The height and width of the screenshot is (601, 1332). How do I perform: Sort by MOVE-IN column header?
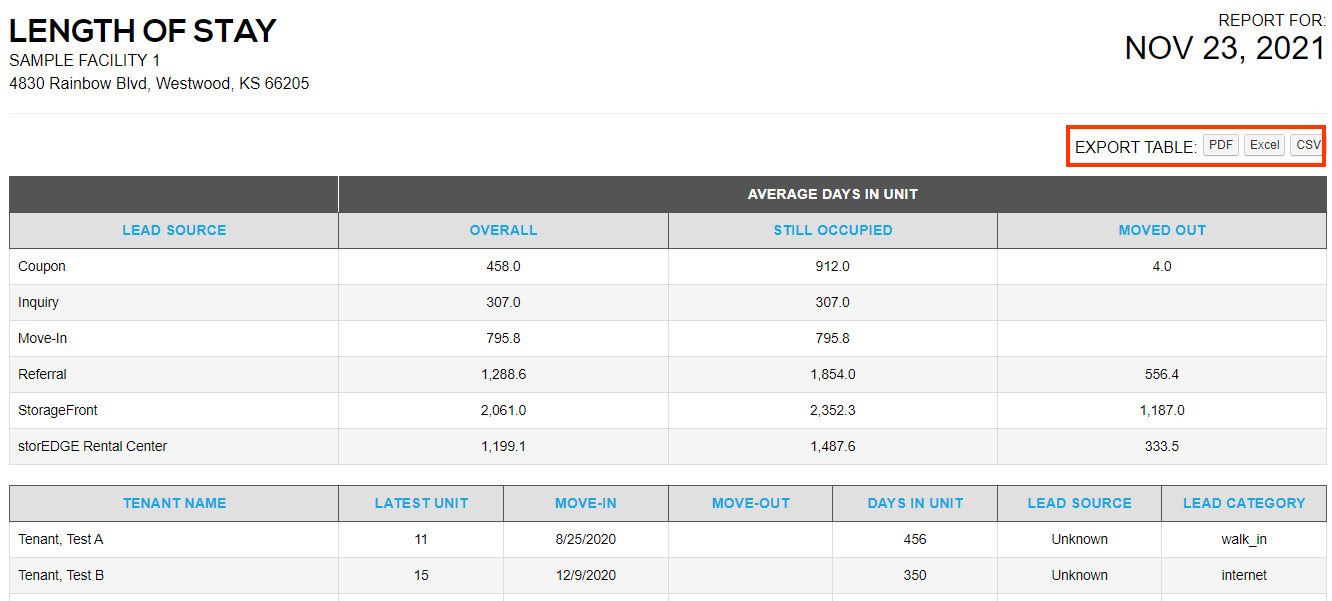pyautogui.click(x=586, y=503)
